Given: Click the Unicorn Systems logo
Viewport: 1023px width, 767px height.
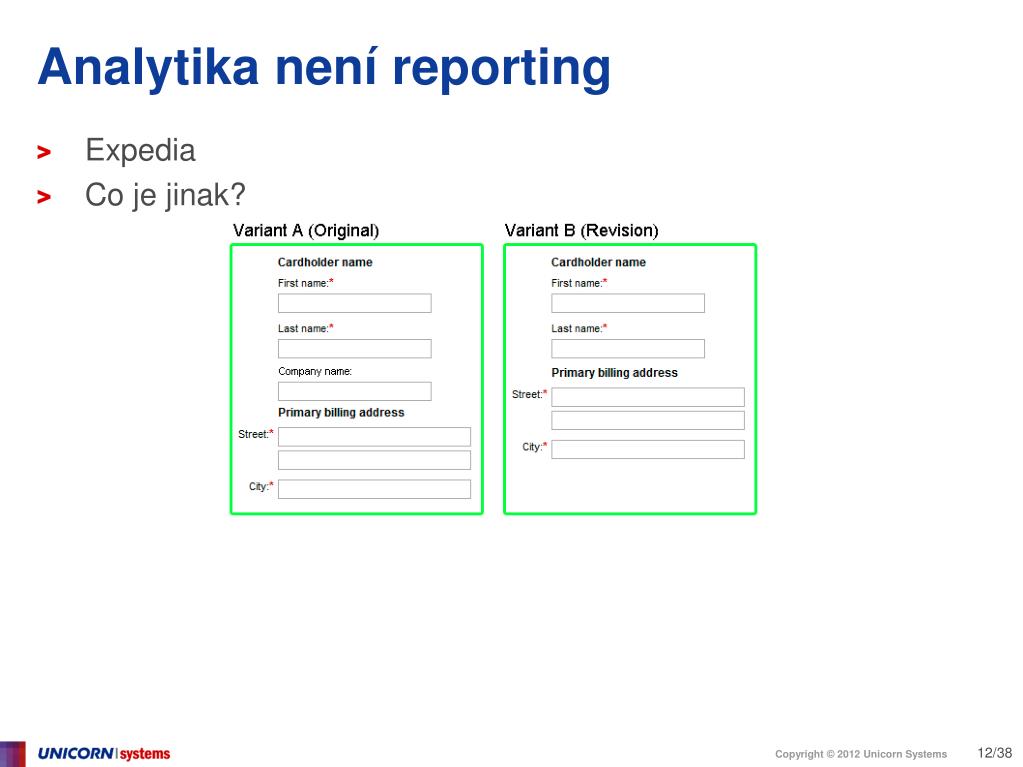Looking at the screenshot, I should point(104,754).
